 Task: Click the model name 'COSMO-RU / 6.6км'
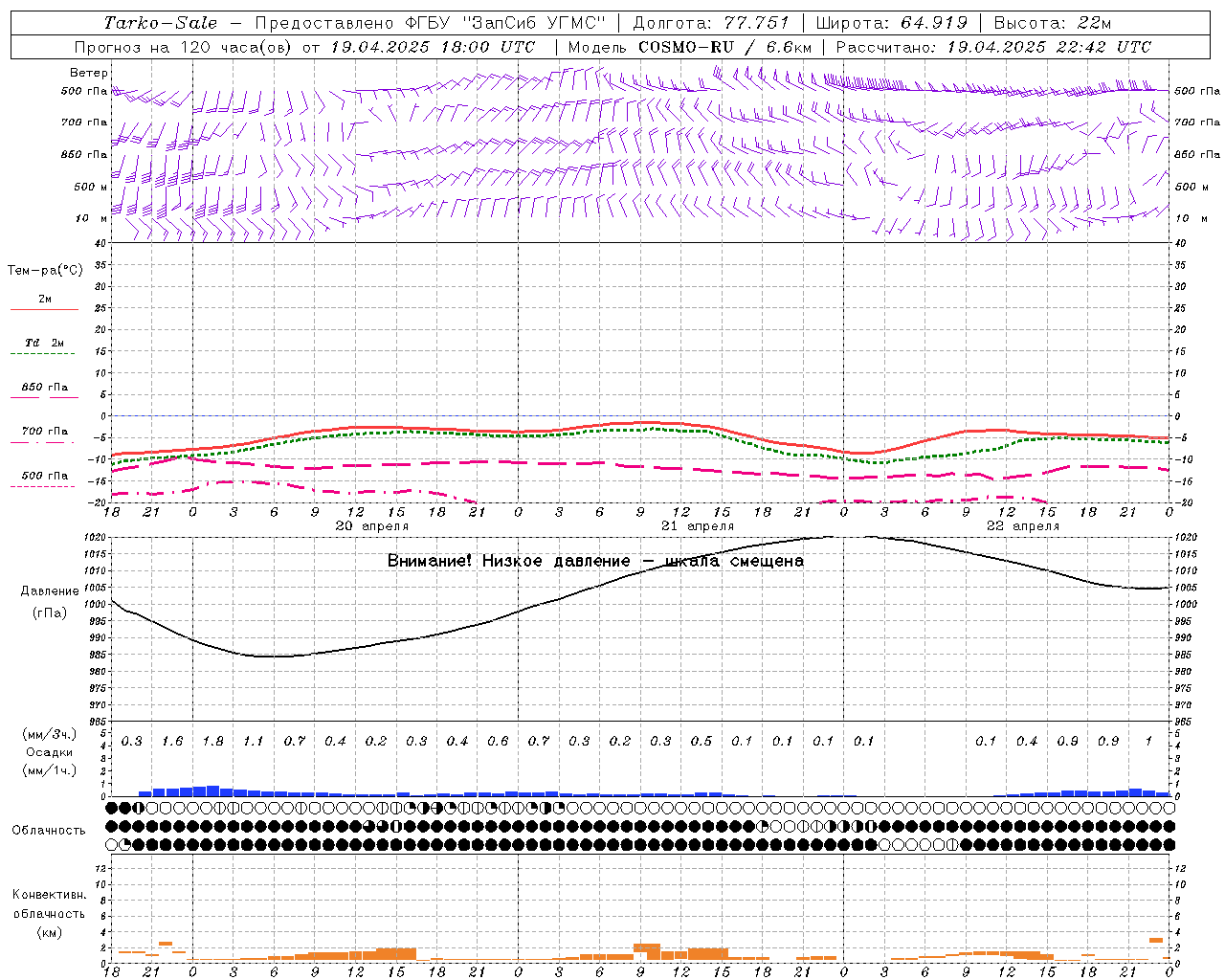[724, 47]
